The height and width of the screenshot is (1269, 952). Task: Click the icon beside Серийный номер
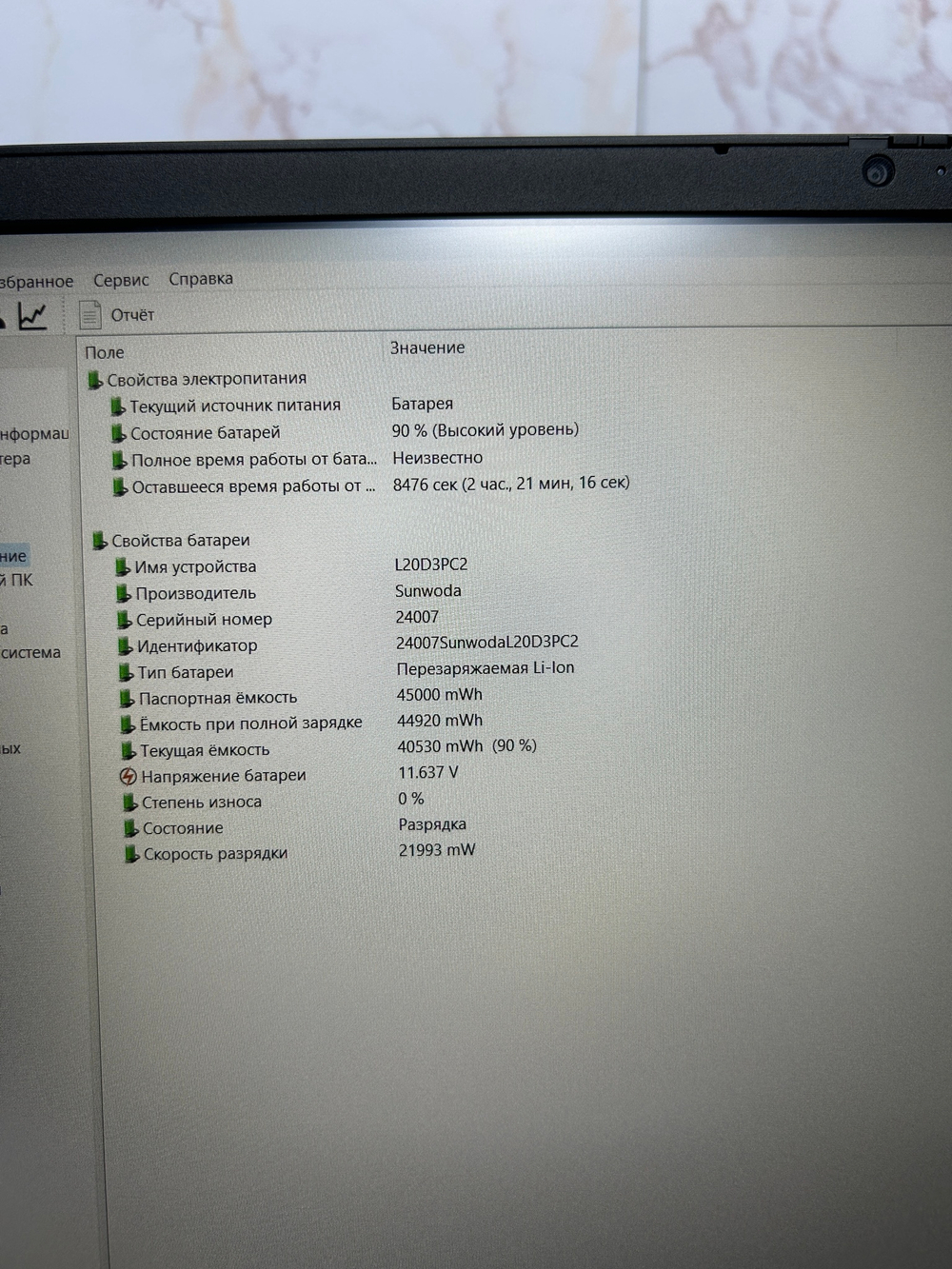[x=125, y=621]
